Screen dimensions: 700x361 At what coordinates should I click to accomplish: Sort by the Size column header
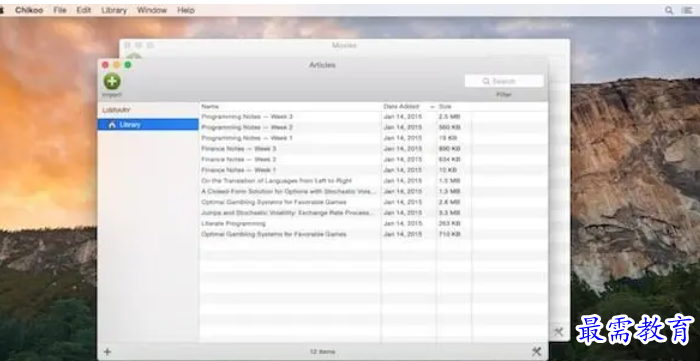click(x=454, y=107)
